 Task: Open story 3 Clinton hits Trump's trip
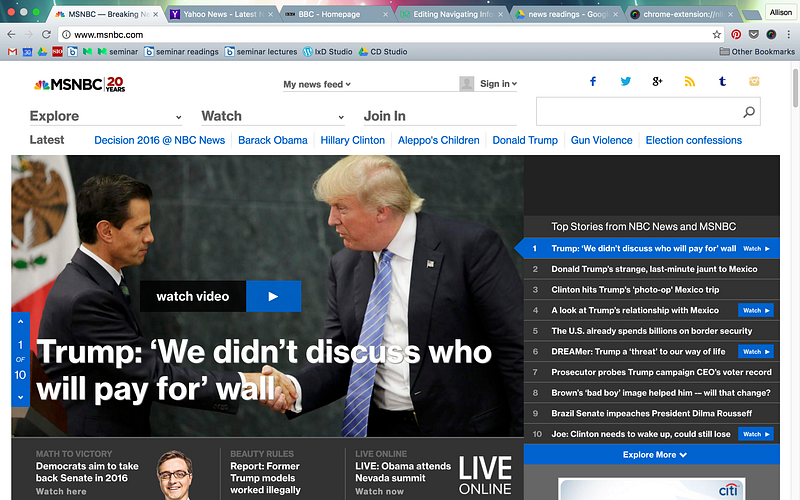pyautogui.click(x=635, y=290)
